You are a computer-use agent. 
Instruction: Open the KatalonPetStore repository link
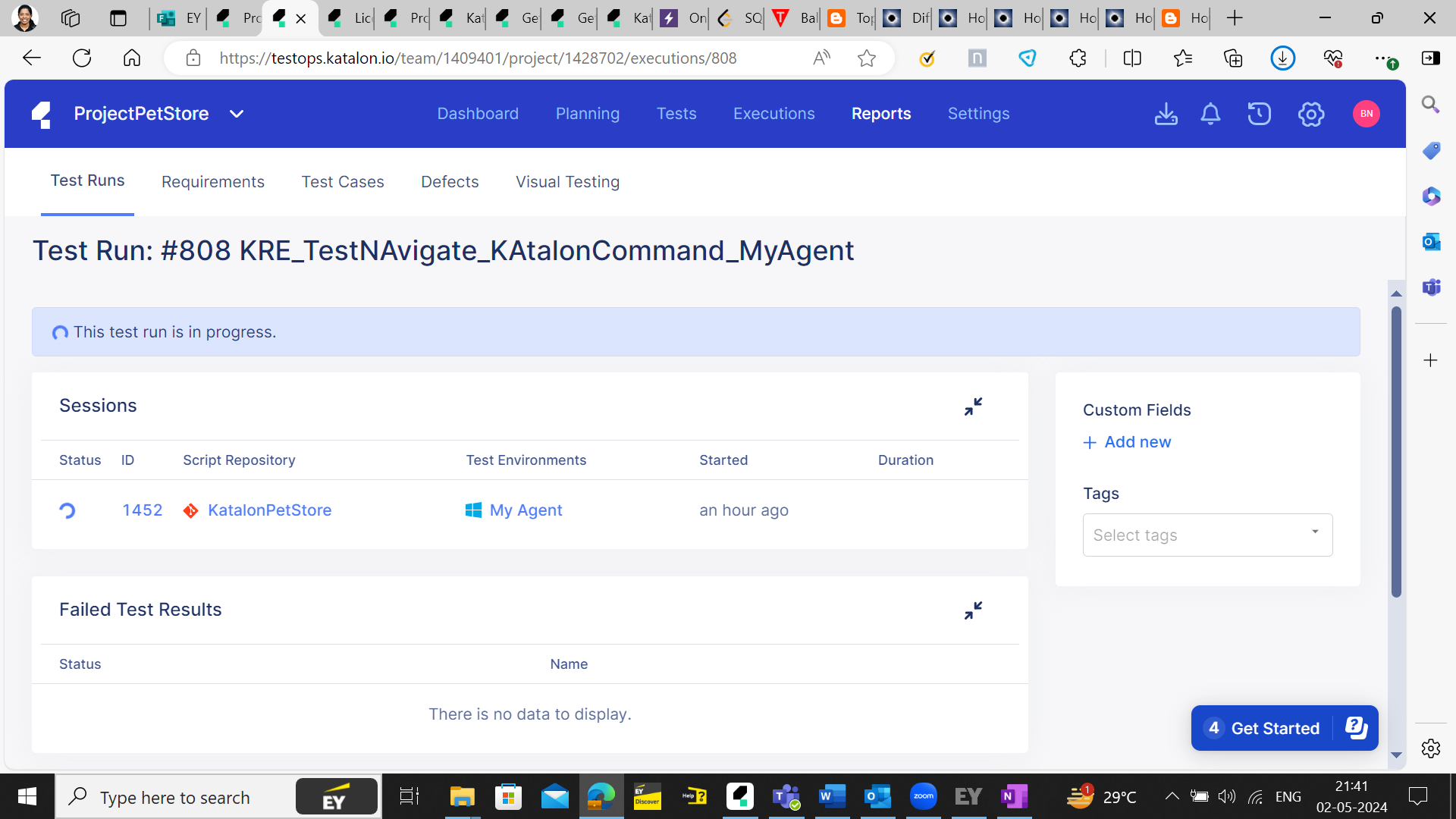click(269, 510)
